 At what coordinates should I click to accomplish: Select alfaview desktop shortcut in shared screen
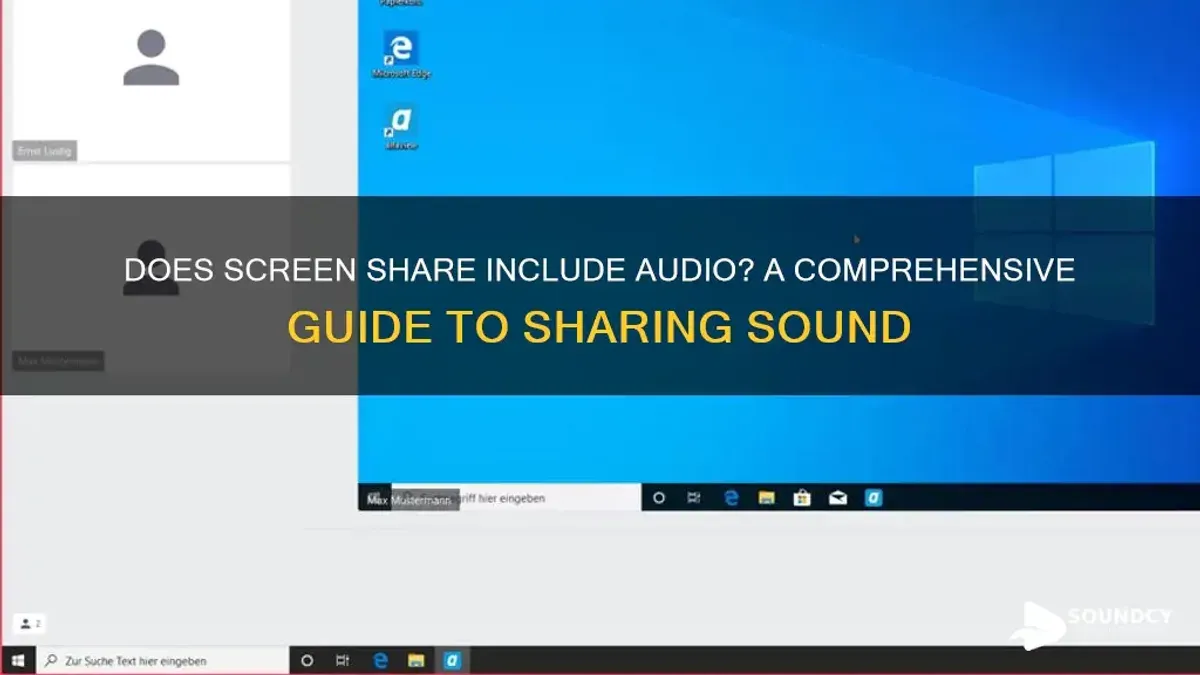click(x=401, y=128)
